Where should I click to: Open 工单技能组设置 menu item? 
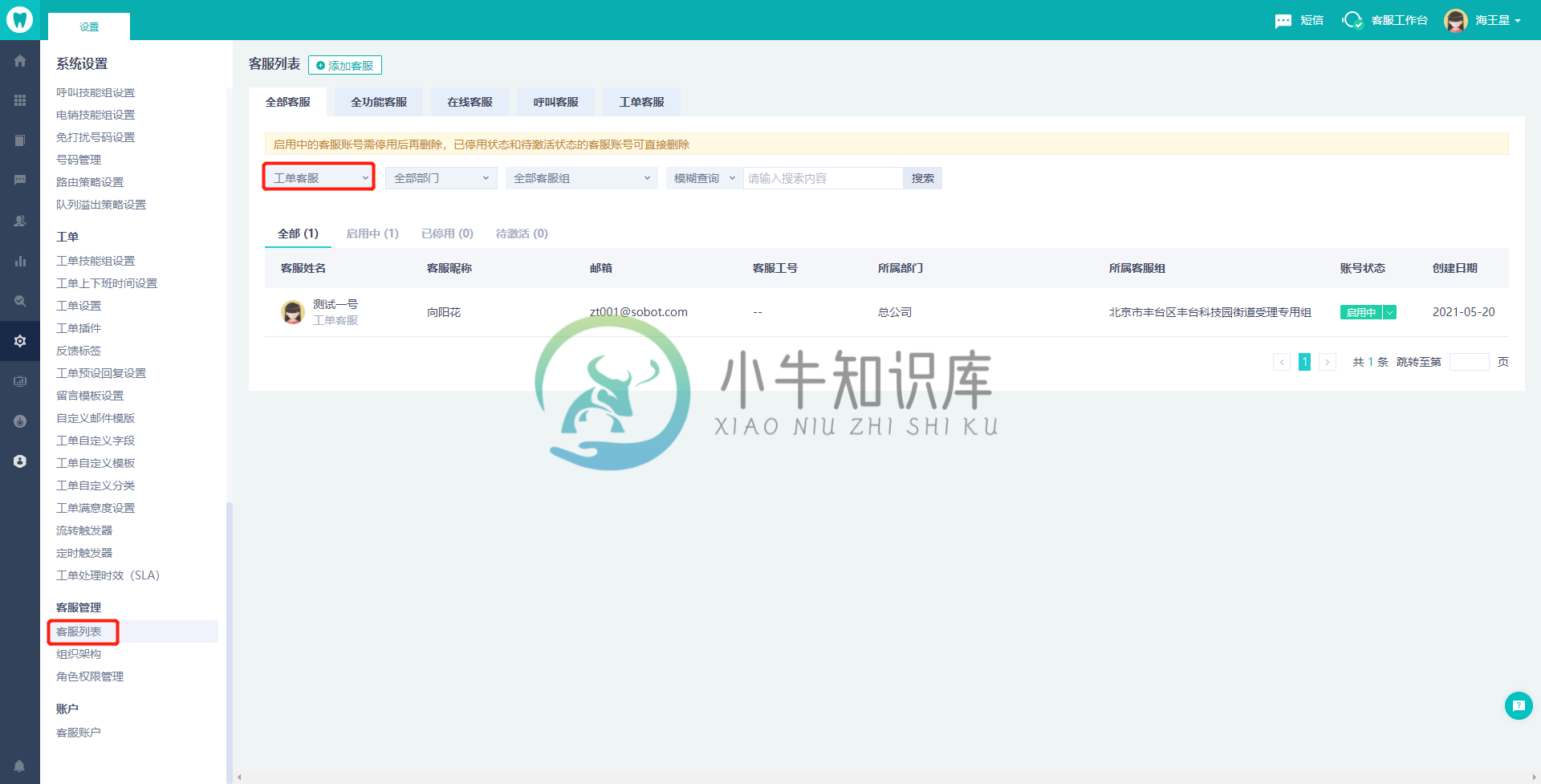[96, 261]
